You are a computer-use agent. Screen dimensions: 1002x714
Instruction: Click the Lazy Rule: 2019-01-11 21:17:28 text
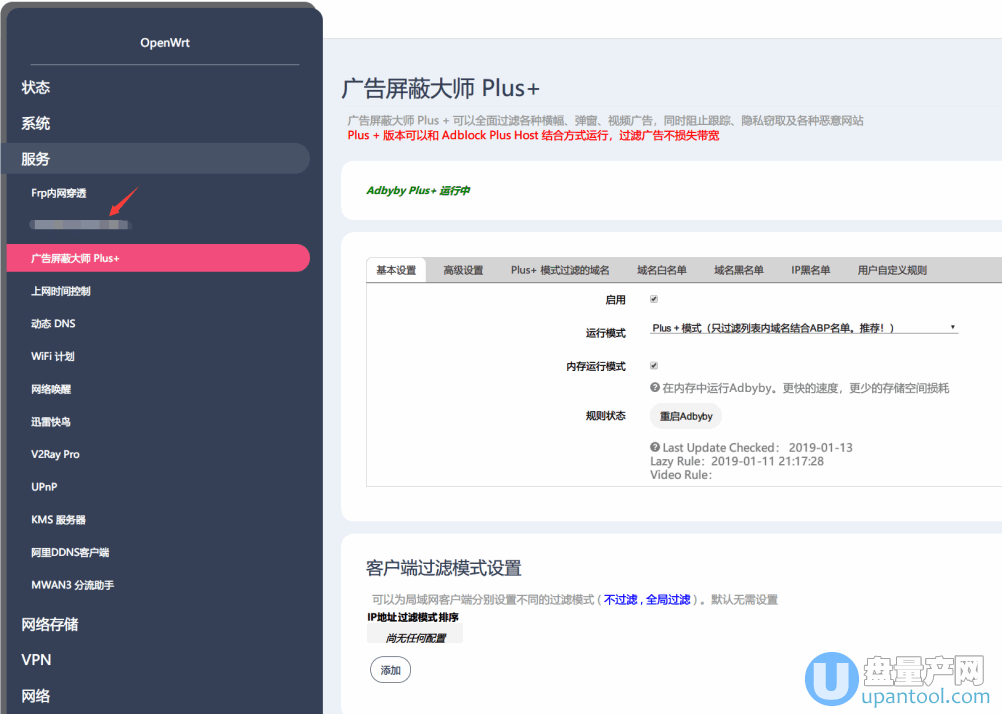(737, 461)
